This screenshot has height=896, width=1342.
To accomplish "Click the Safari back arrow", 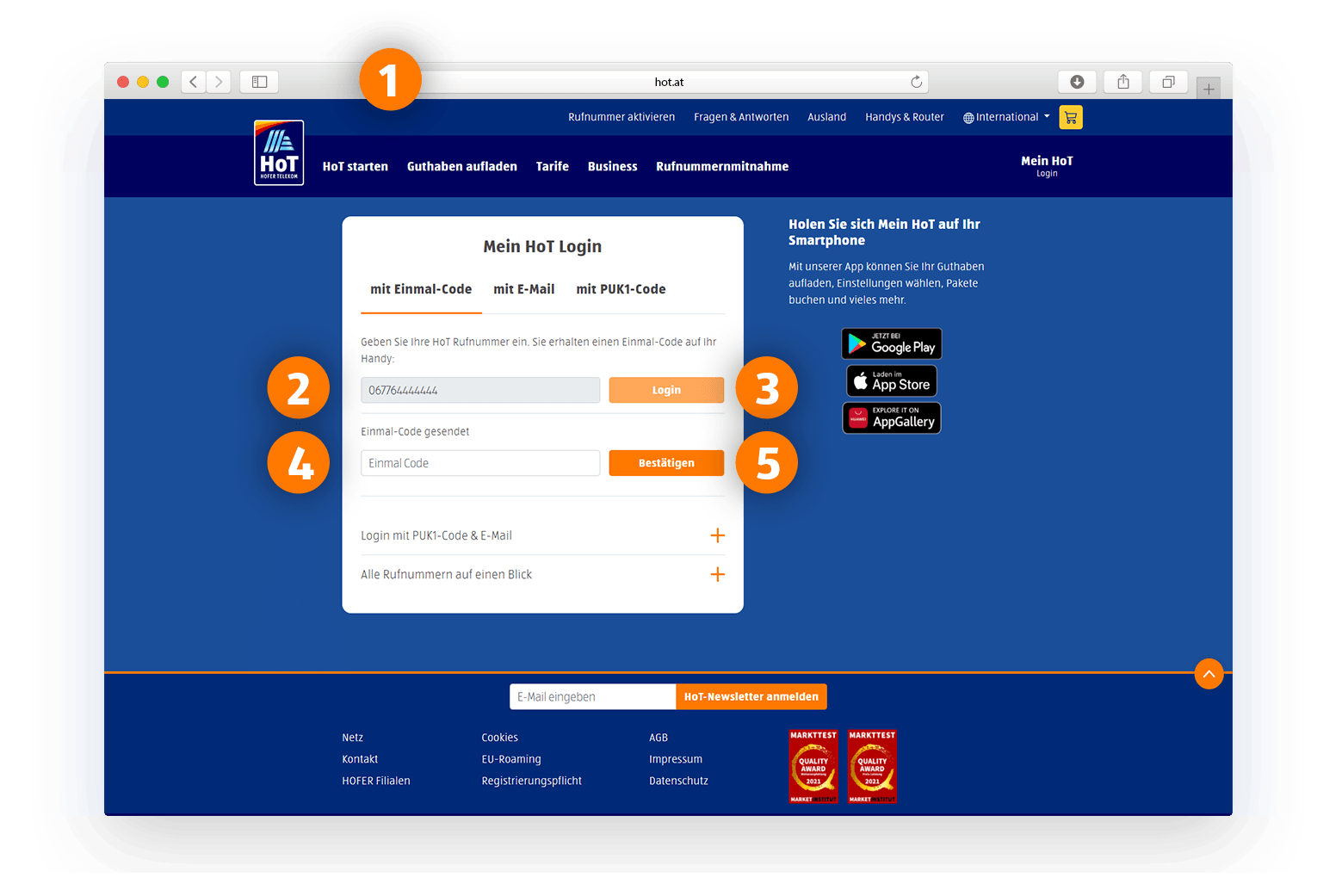I will tap(194, 82).
